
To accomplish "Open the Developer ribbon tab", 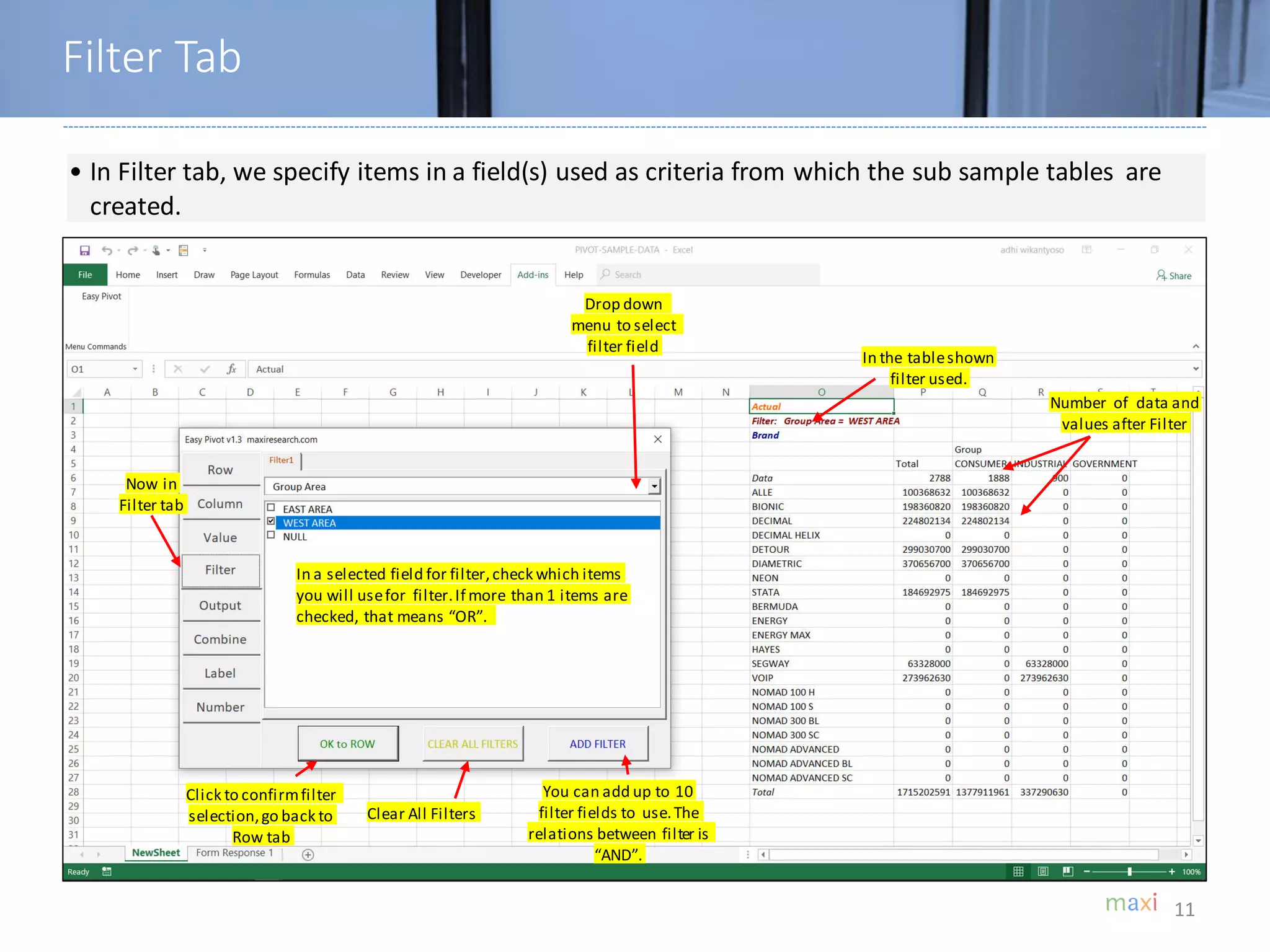I will (481, 275).
